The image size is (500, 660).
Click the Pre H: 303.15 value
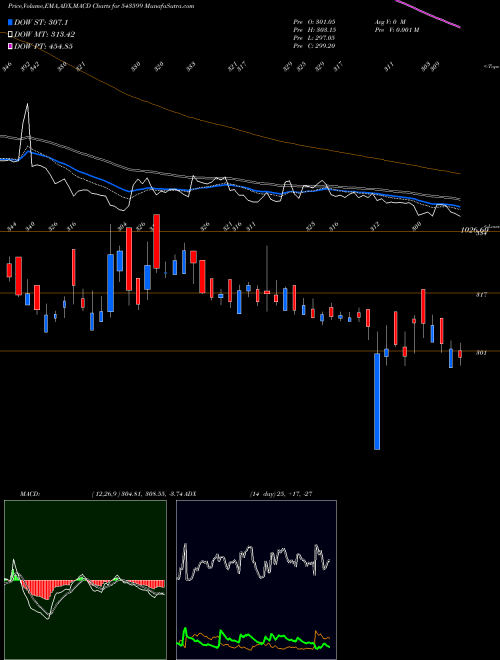314,30
